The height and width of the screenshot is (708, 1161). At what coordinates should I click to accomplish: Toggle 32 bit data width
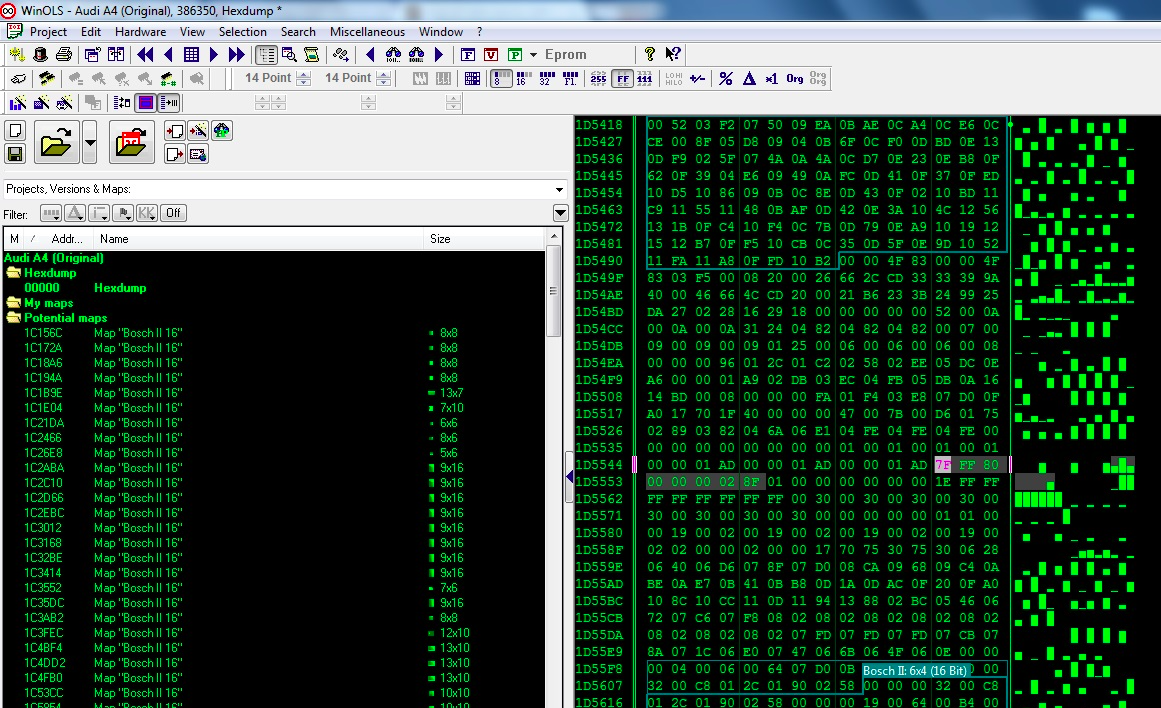(x=547, y=78)
